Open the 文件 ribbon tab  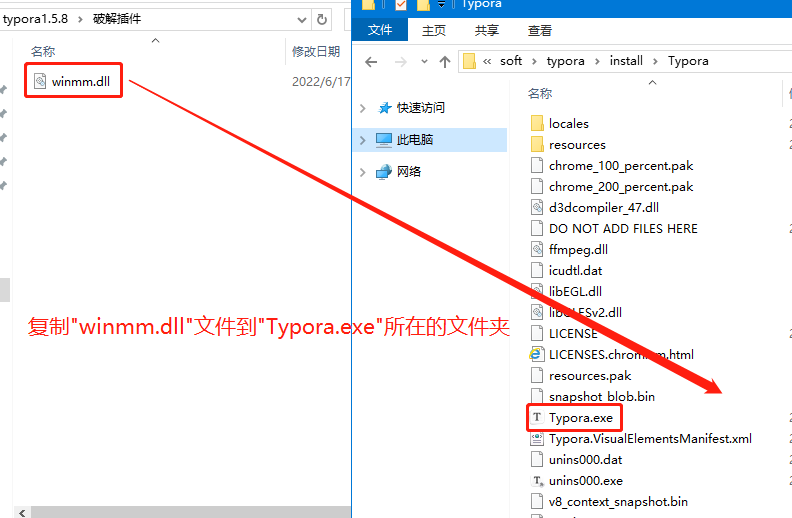pos(380,30)
